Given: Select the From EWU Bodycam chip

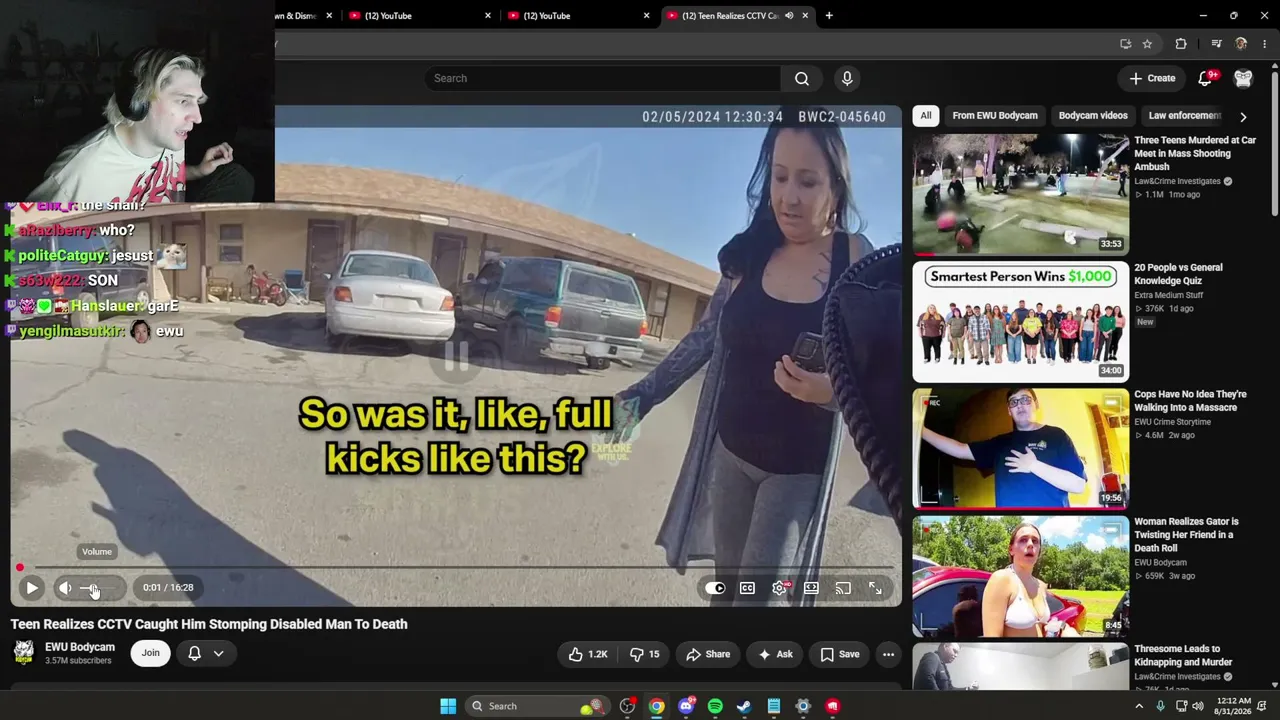Looking at the screenshot, I should coord(995,115).
